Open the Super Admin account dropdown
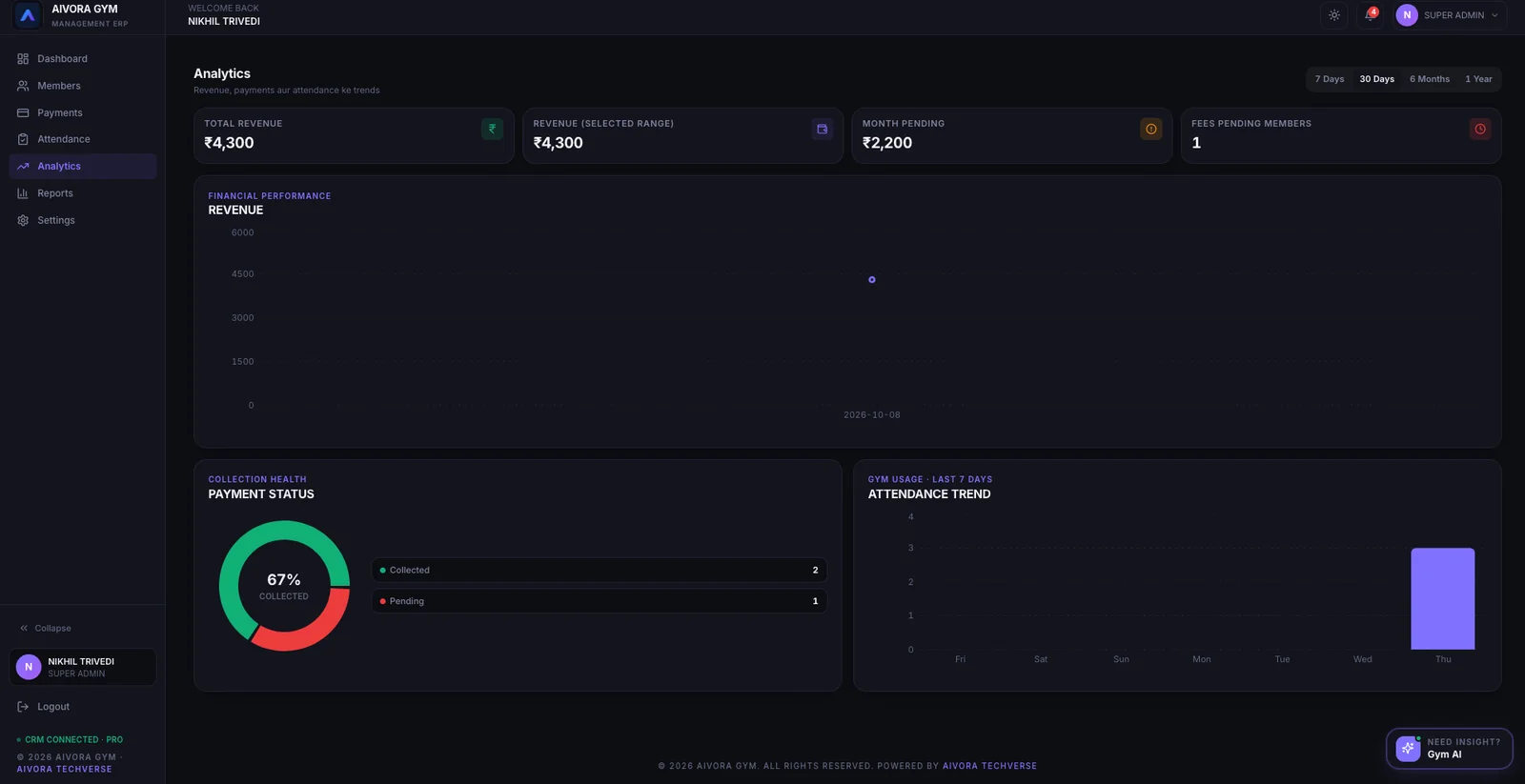This screenshot has height=784, width=1525. (x=1450, y=15)
